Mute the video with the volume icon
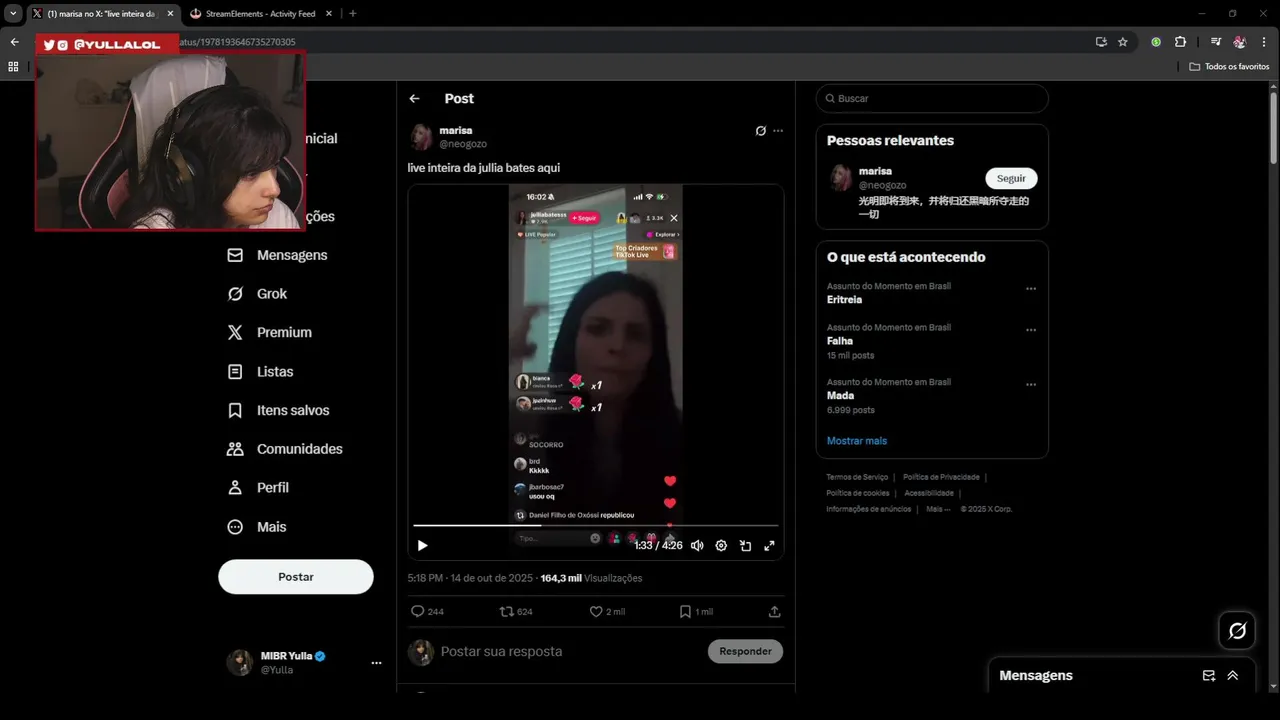Image resolution: width=1280 pixels, height=720 pixels. pos(697,546)
